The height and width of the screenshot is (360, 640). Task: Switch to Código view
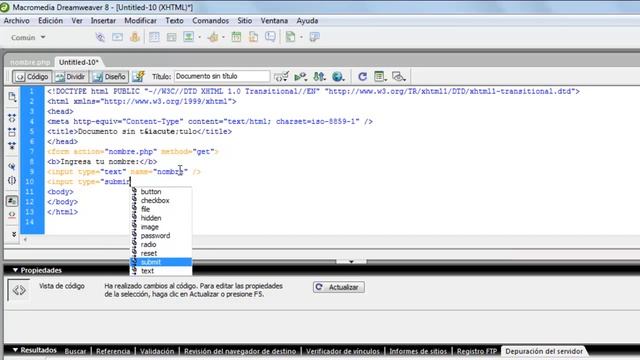[x=32, y=77]
